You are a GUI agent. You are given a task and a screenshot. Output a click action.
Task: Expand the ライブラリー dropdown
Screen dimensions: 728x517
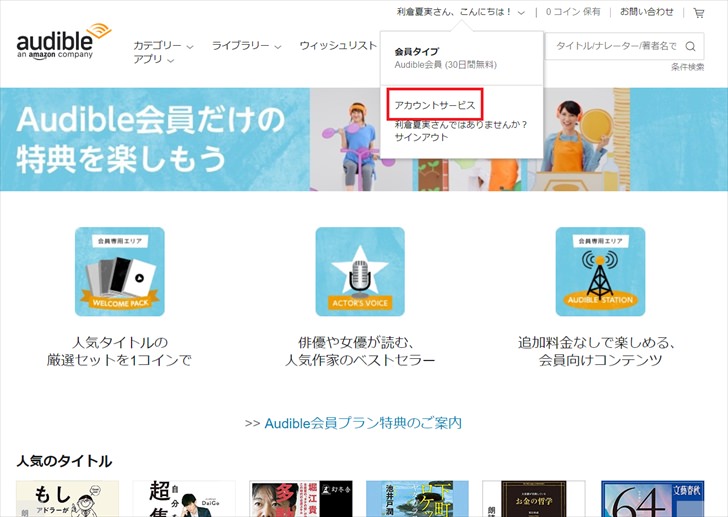(x=247, y=45)
